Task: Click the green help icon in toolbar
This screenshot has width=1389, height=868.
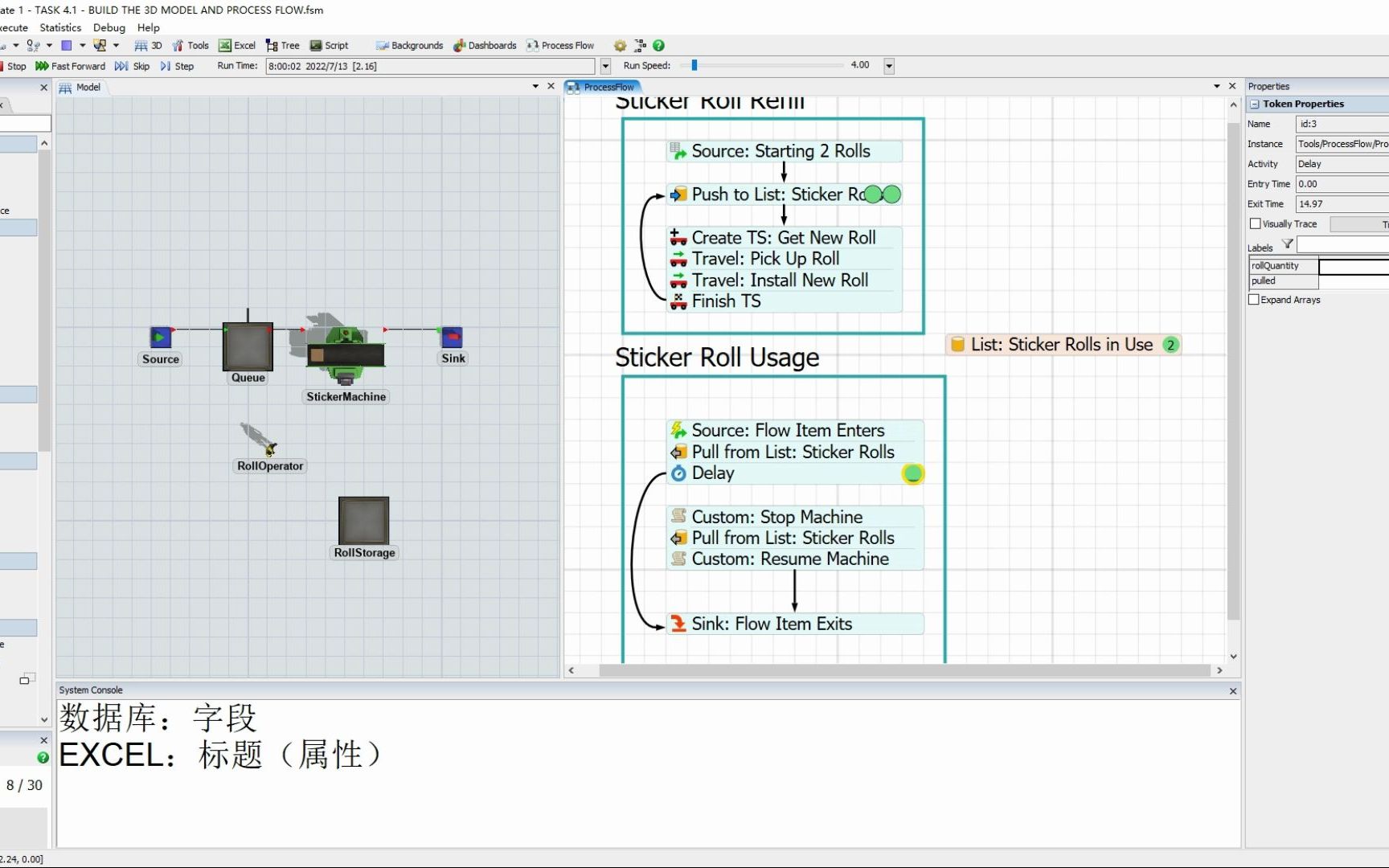Action: click(x=658, y=45)
